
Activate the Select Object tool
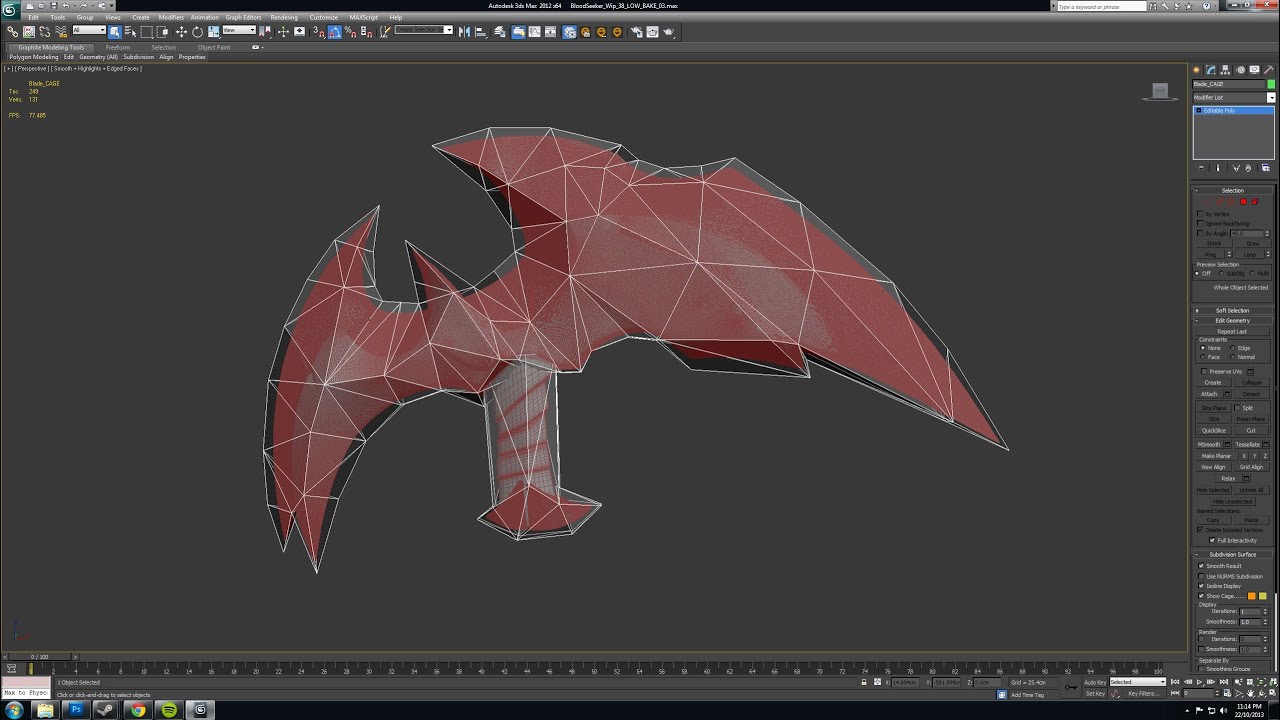[114, 32]
